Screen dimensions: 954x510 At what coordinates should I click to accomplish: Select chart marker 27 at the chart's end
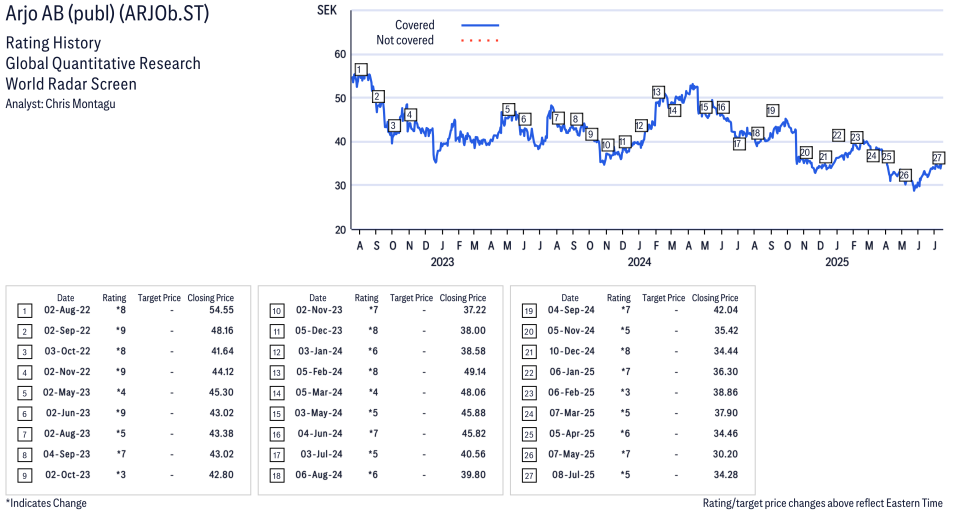click(x=938, y=158)
